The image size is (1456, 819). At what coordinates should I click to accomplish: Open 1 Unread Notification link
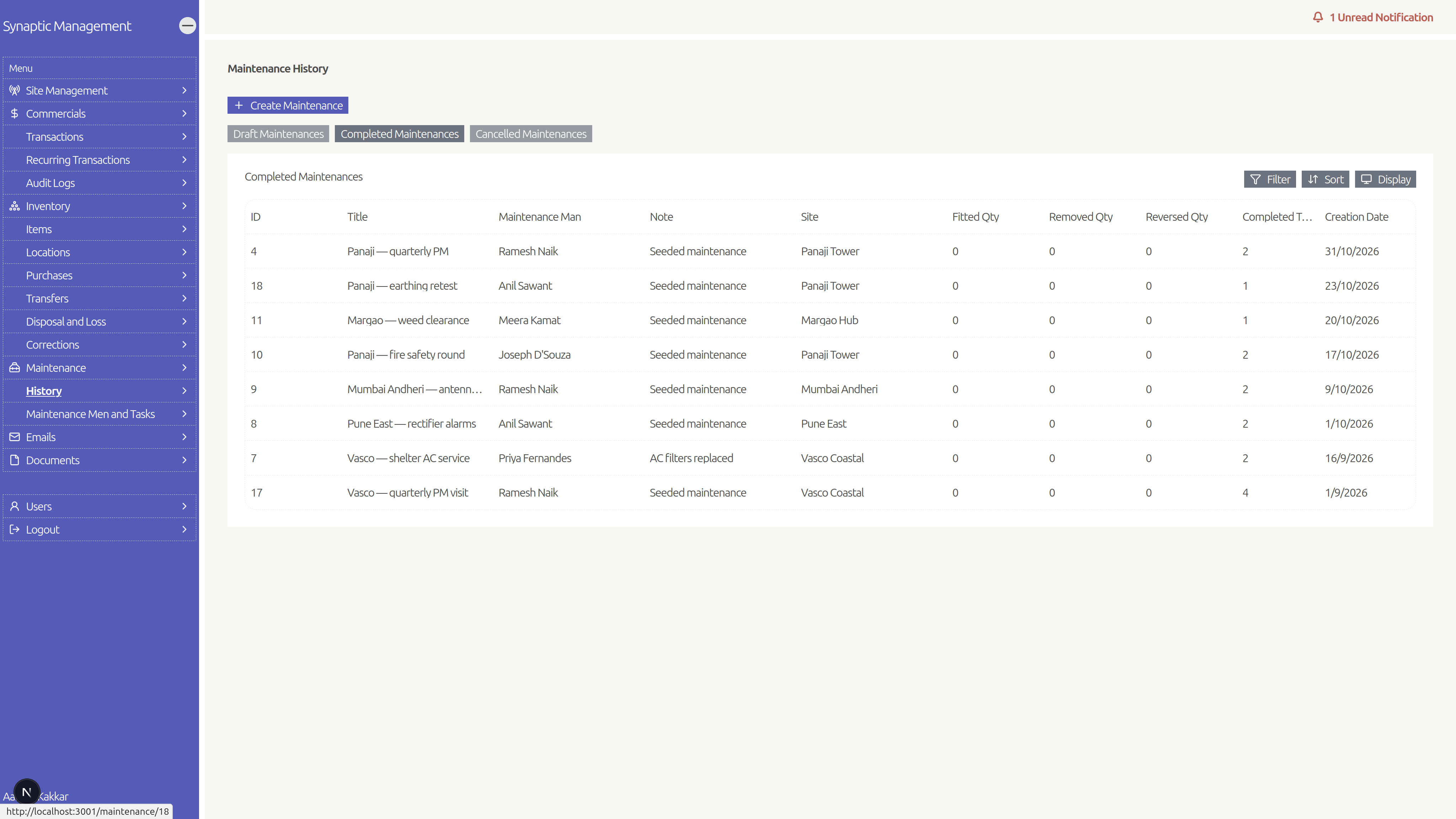pyautogui.click(x=1372, y=17)
